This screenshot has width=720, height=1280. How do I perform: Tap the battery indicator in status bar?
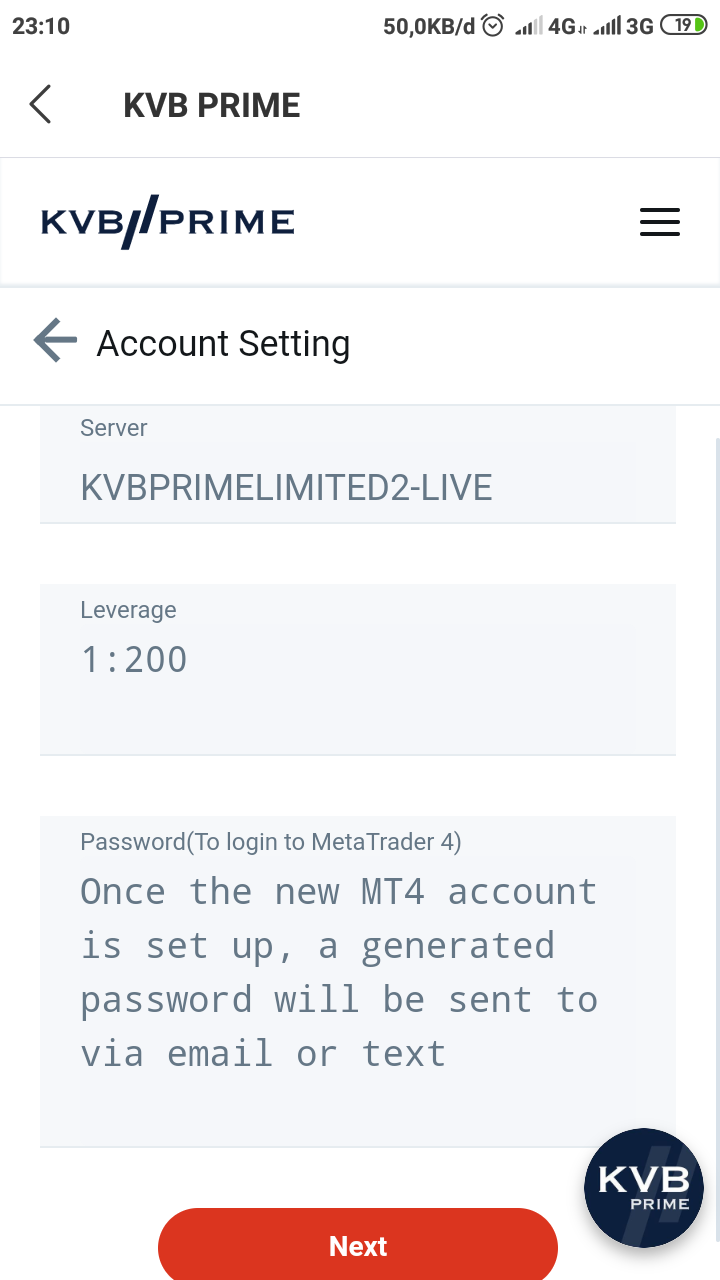click(684, 26)
